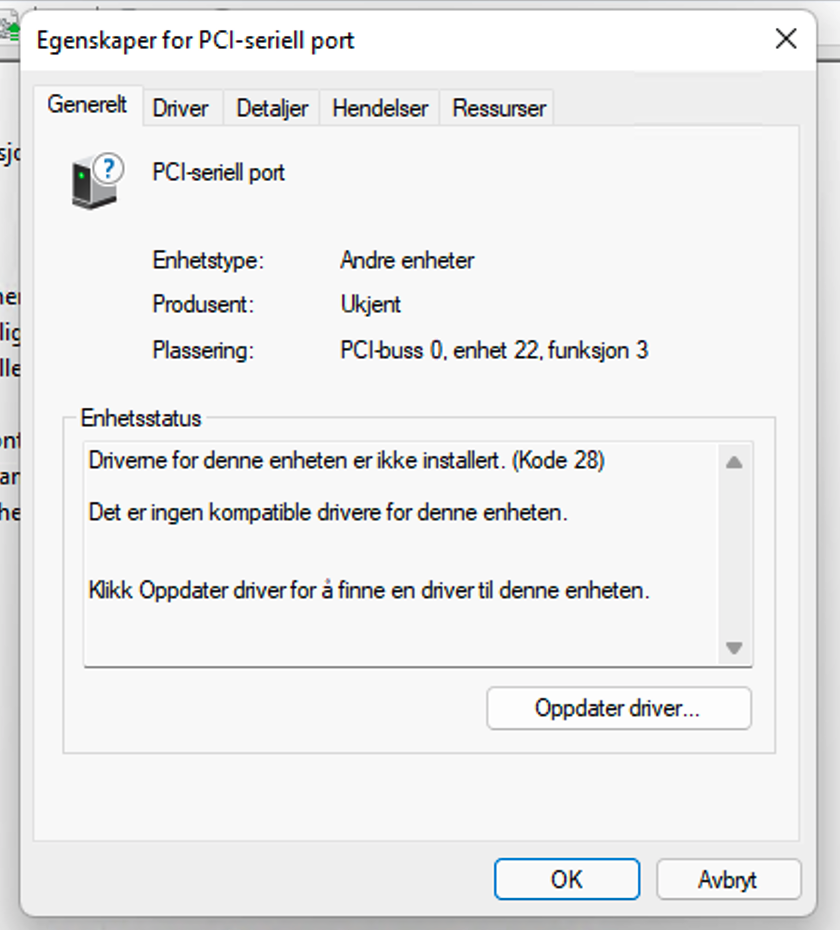This screenshot has height=930, width=840.
Task: Confirm the dialog with OK
Action: tap(567, 879)
